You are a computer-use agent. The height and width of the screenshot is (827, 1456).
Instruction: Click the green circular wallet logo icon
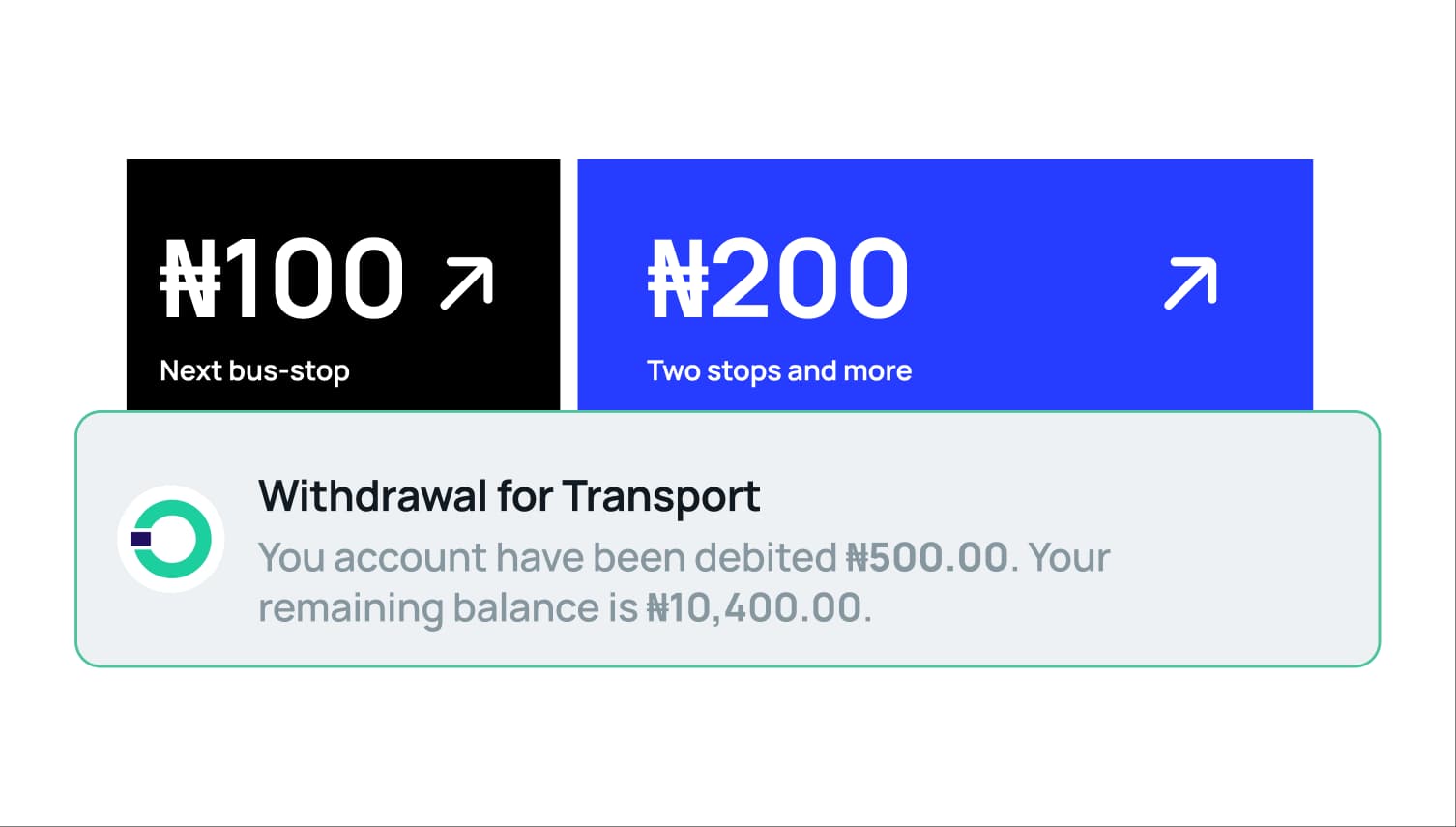click(x=172, y=539)
